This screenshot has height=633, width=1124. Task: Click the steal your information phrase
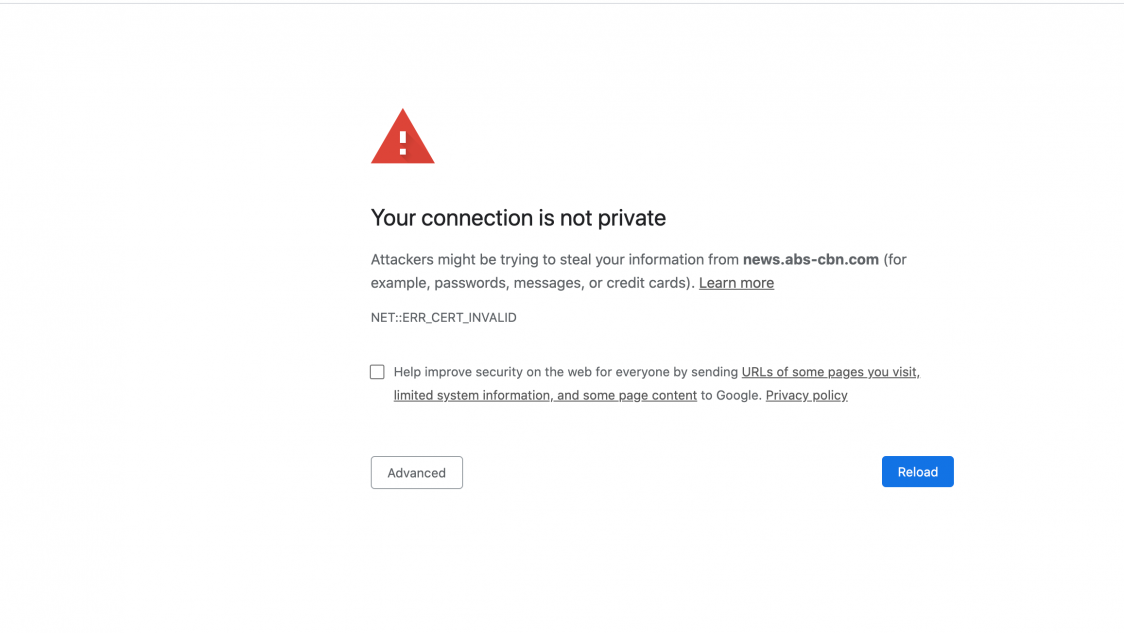tap(632, 260)
